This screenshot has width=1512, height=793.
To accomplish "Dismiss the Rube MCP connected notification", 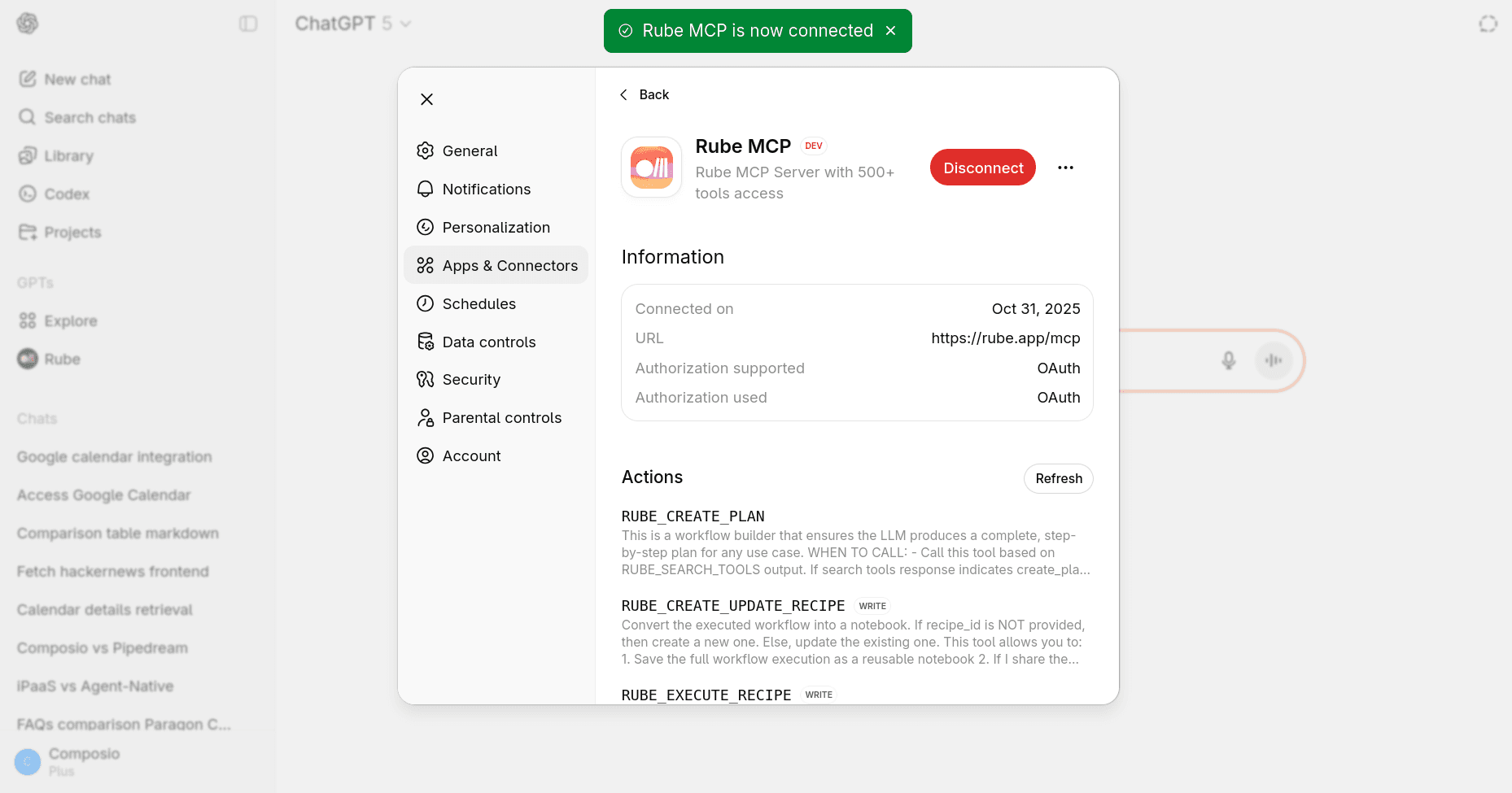I will pyautogui.click(x=891, y=31).
